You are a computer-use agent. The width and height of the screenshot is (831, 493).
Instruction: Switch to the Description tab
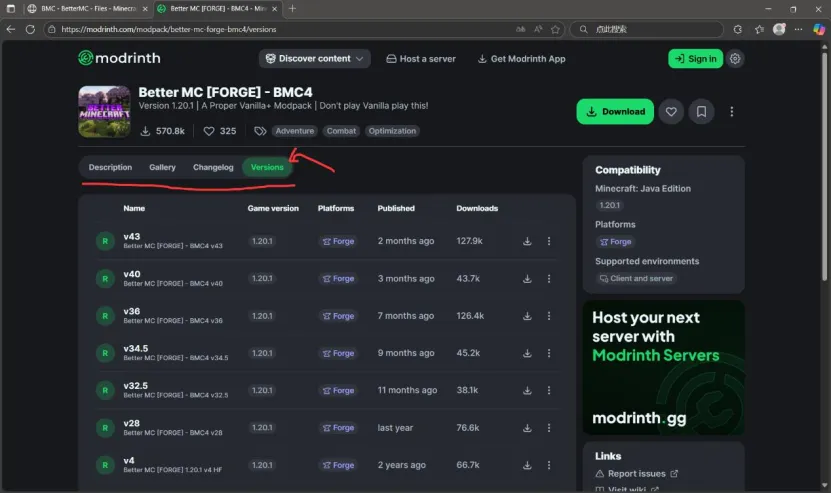(x=110, y=167)
